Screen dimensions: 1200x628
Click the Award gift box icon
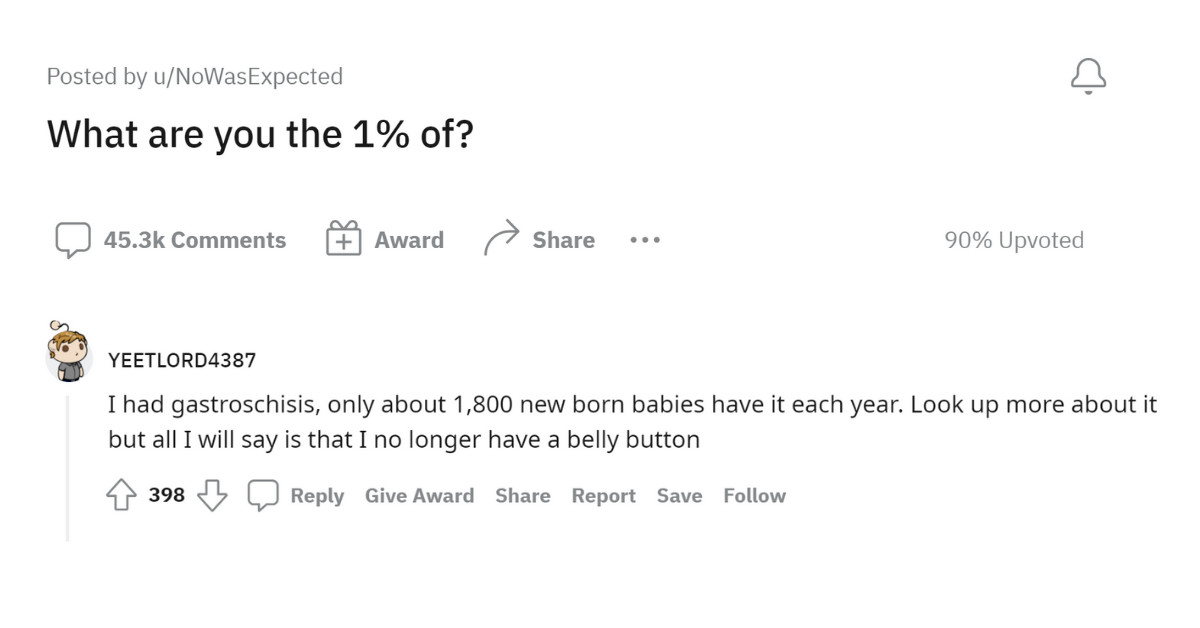click(343, 238)
